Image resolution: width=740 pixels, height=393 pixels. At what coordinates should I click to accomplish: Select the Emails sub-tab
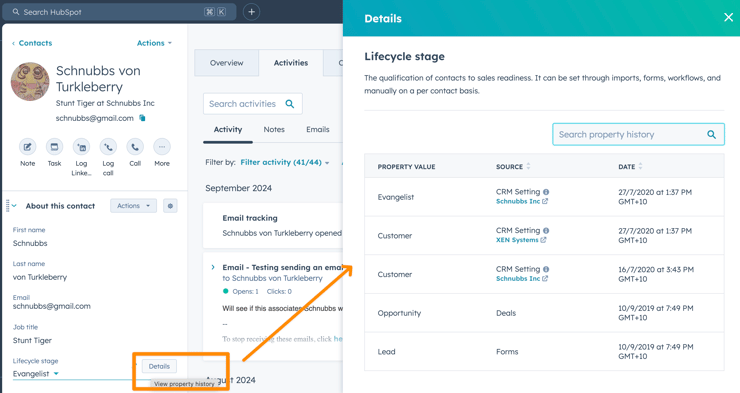click(318, 129)
